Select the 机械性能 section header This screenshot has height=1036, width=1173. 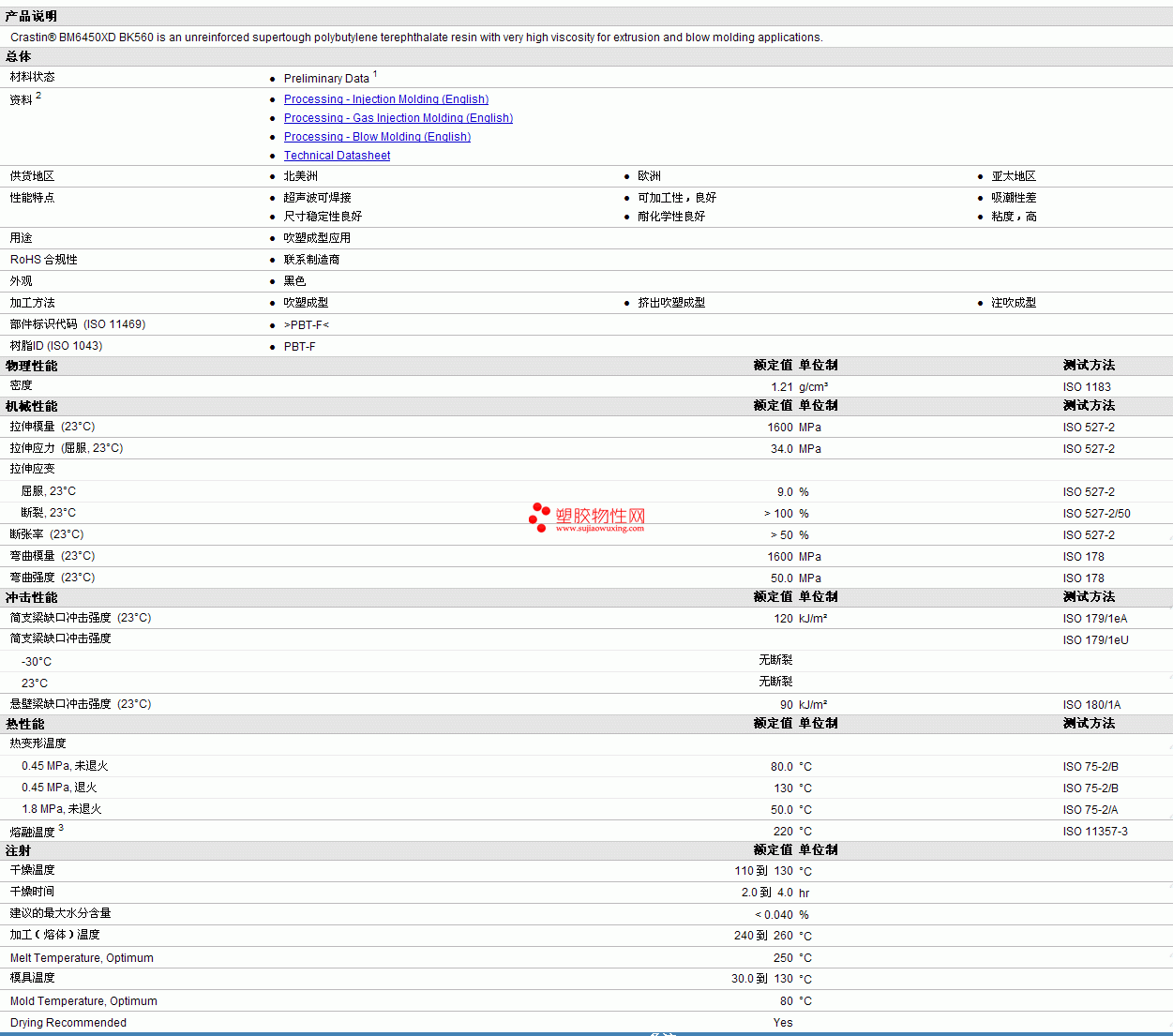click(x=31, y=406)
